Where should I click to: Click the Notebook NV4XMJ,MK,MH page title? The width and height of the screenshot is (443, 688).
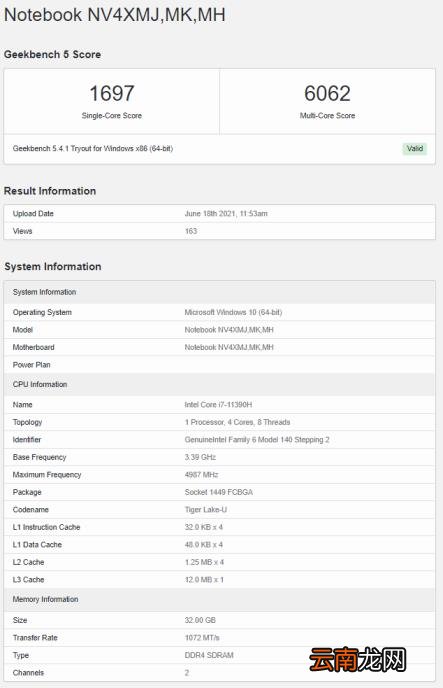pyautogui.click(x=114, y=14)
